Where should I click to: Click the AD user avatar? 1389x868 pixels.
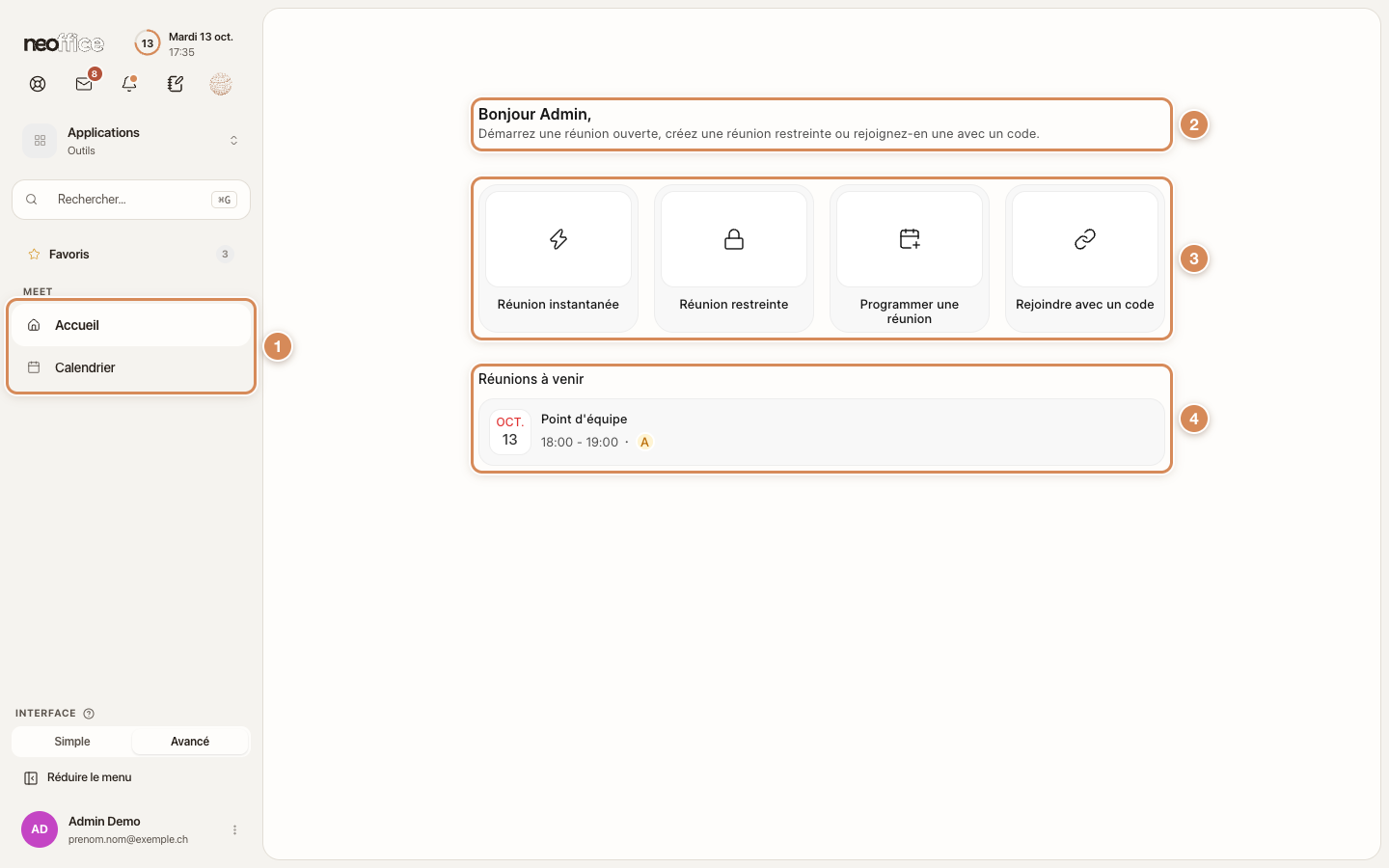pos(40,829)
